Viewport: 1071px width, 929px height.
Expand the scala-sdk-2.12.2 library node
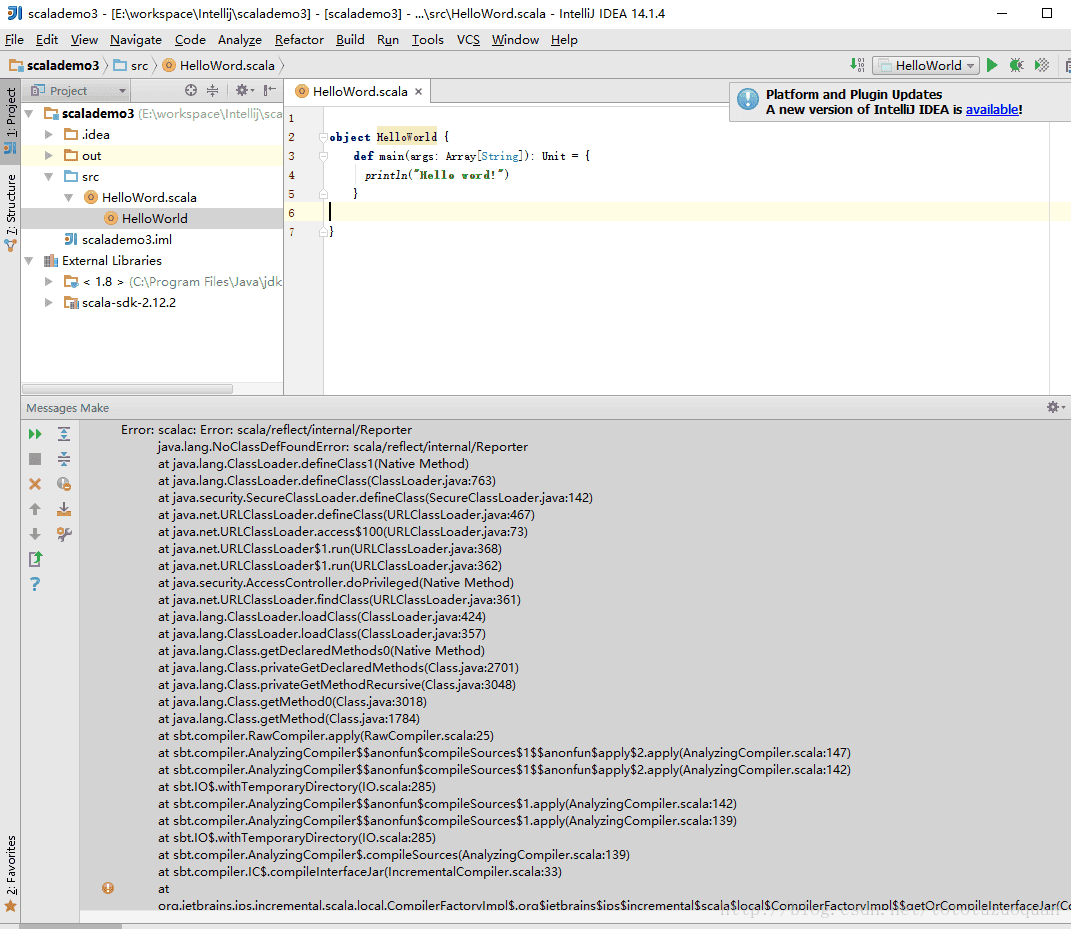tap(49, 302)
